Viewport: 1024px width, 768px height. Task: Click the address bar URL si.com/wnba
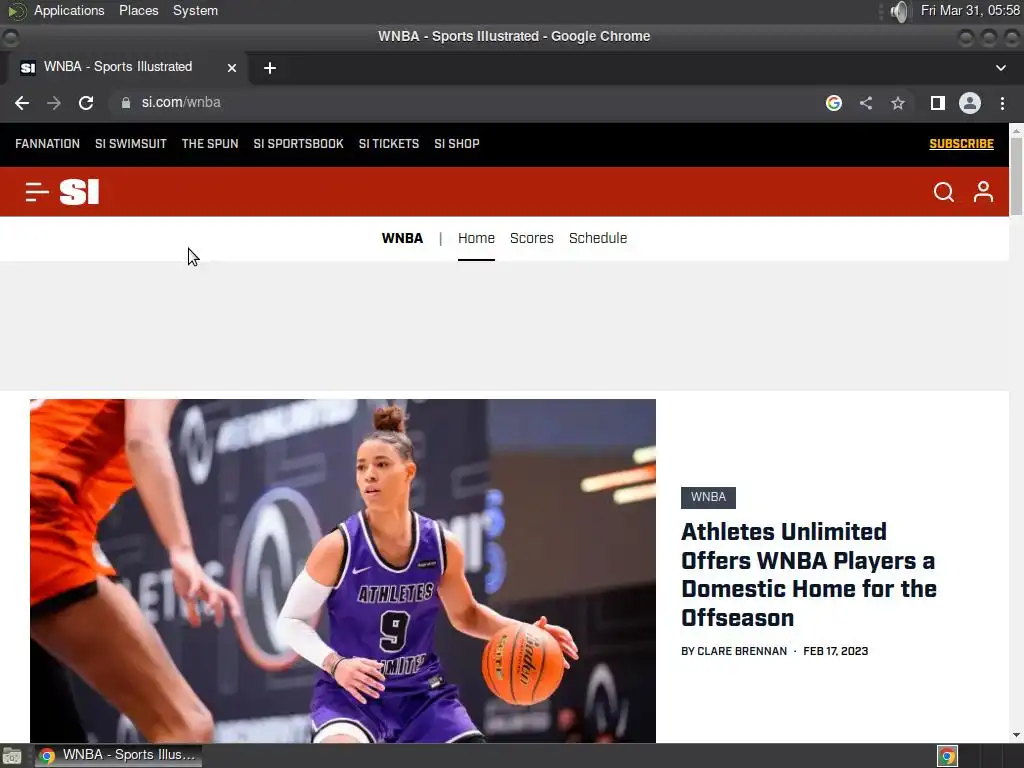click(181, 103)
